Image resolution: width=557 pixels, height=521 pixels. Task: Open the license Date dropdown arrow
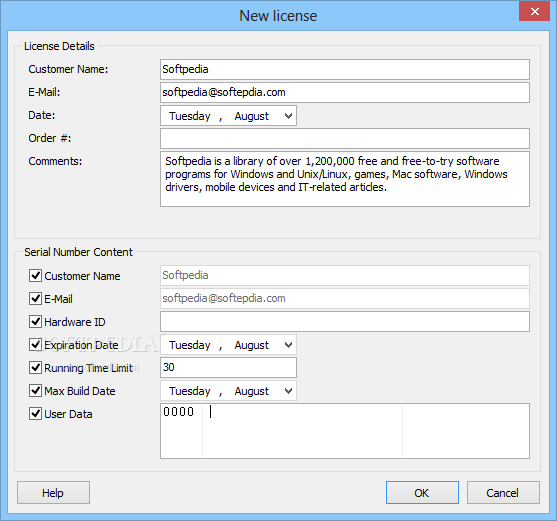(x=288, y=116)
